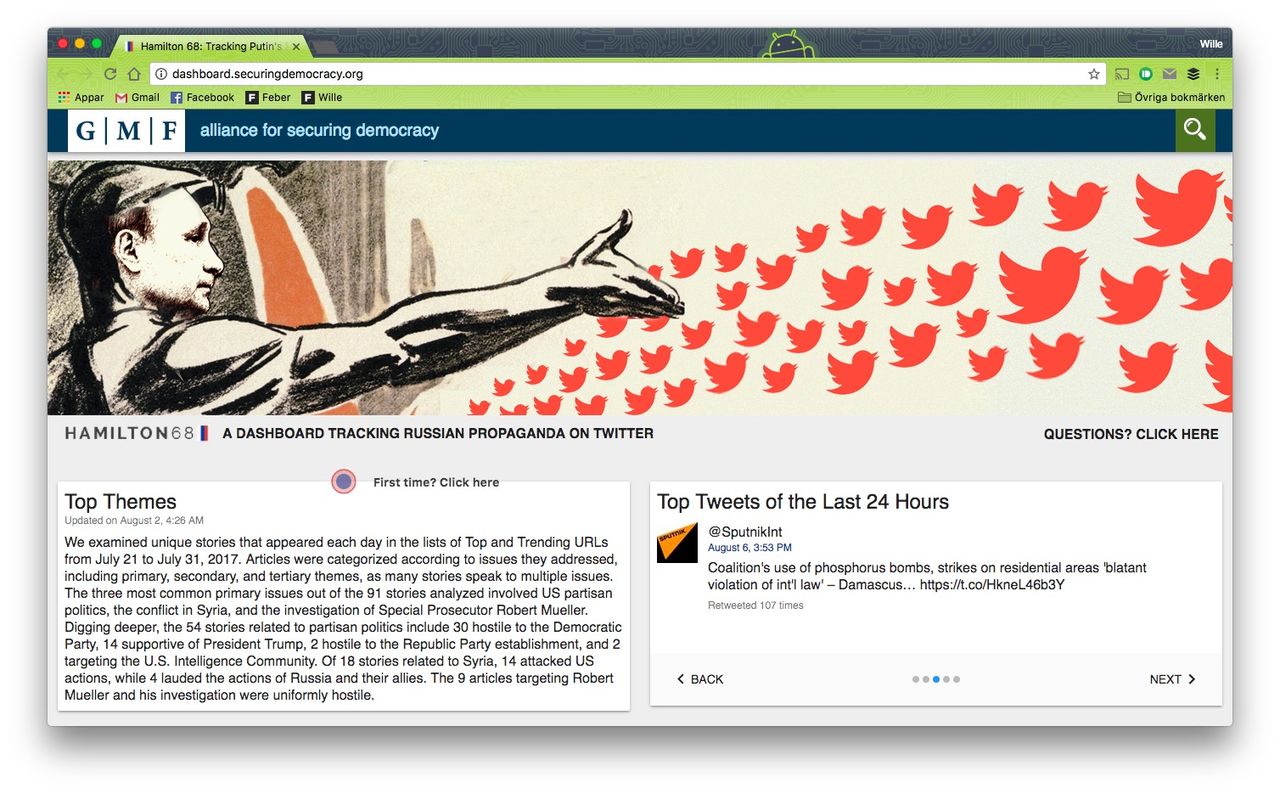This screenshot has width=1280, height=794.
Task: Select the second carousel dot
Action: click(x=925, y=679)
